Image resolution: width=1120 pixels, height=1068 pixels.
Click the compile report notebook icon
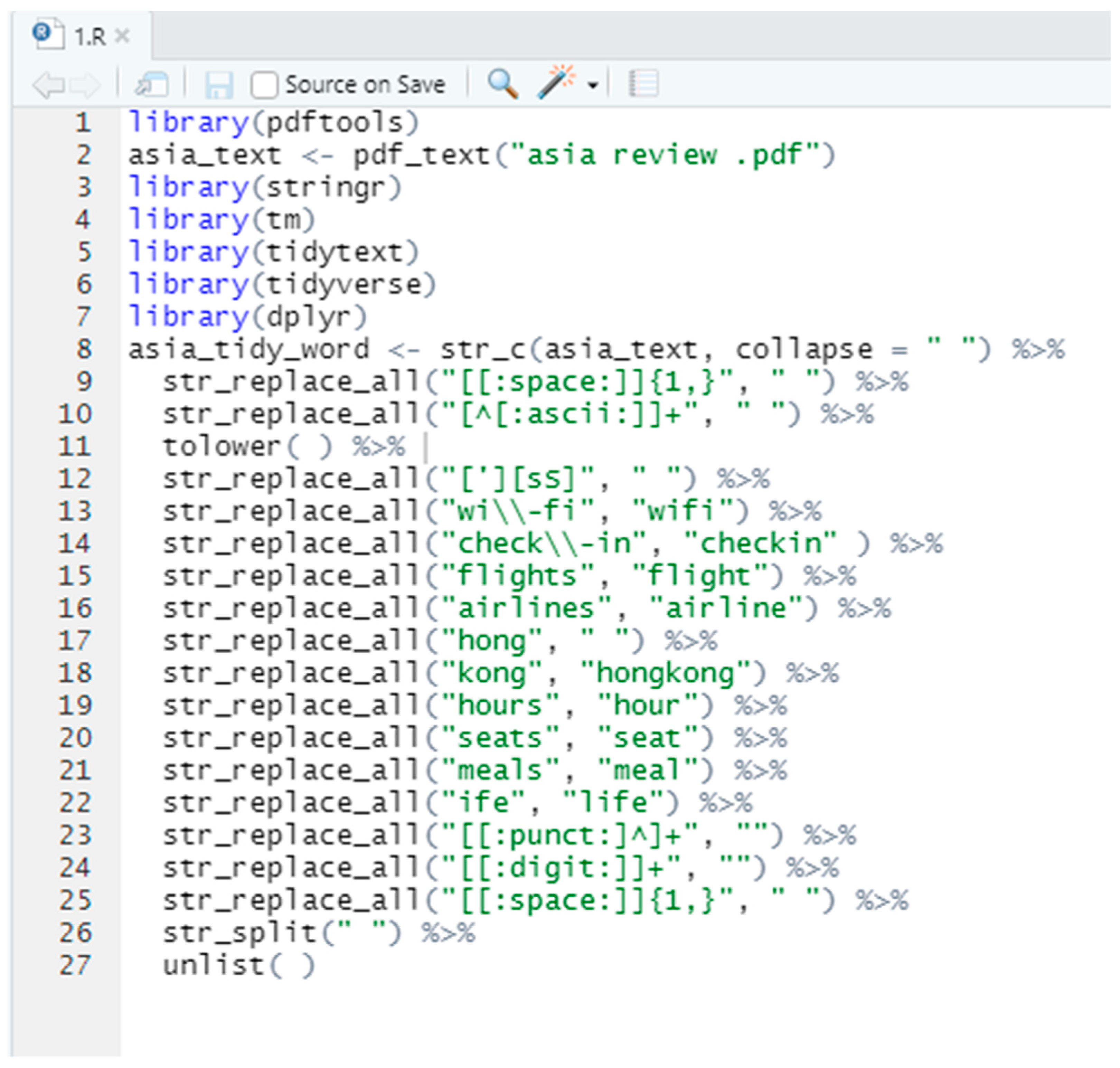click(643, 84)
